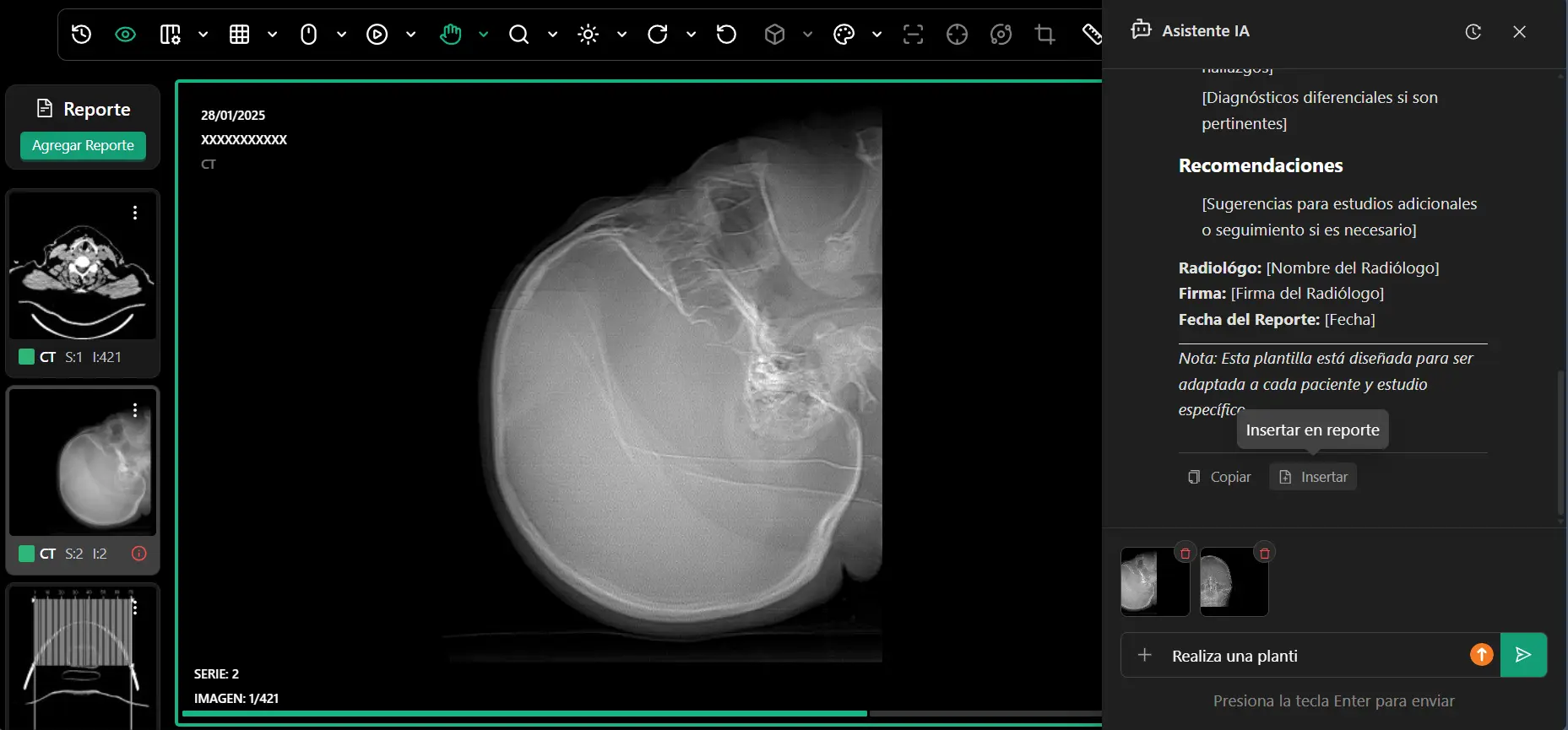This screenshot has height=730, width=1568.
Task: Click Insertar to insert into report
Action: click(1313, 477)
